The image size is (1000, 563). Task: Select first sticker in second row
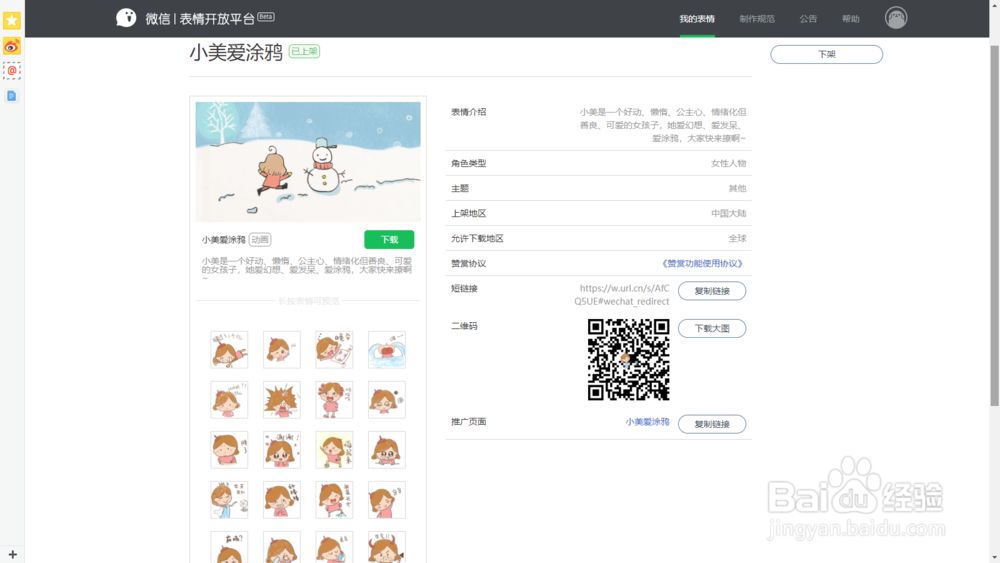point(229,400)
